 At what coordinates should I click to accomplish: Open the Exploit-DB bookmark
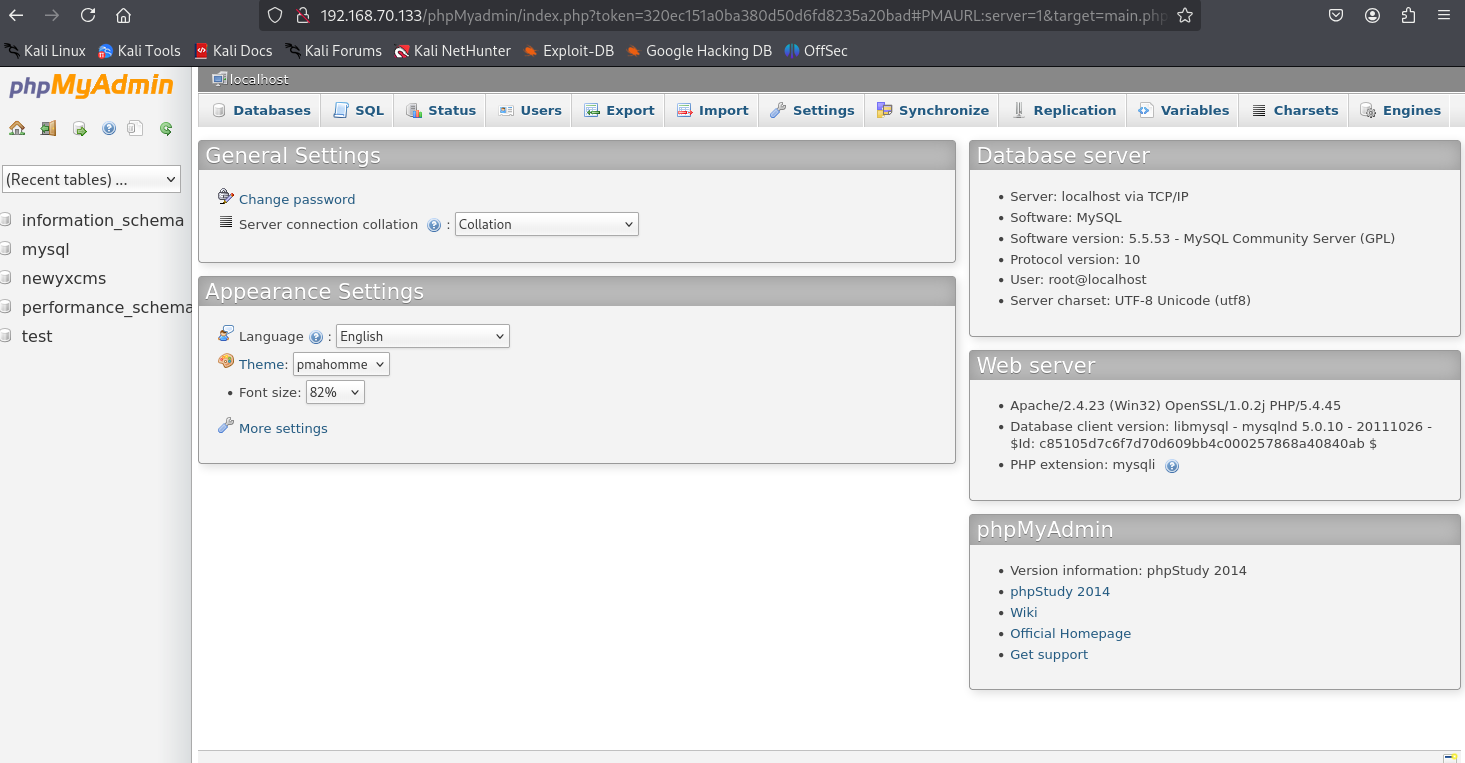pyautogui.click(x=568, y=50)
